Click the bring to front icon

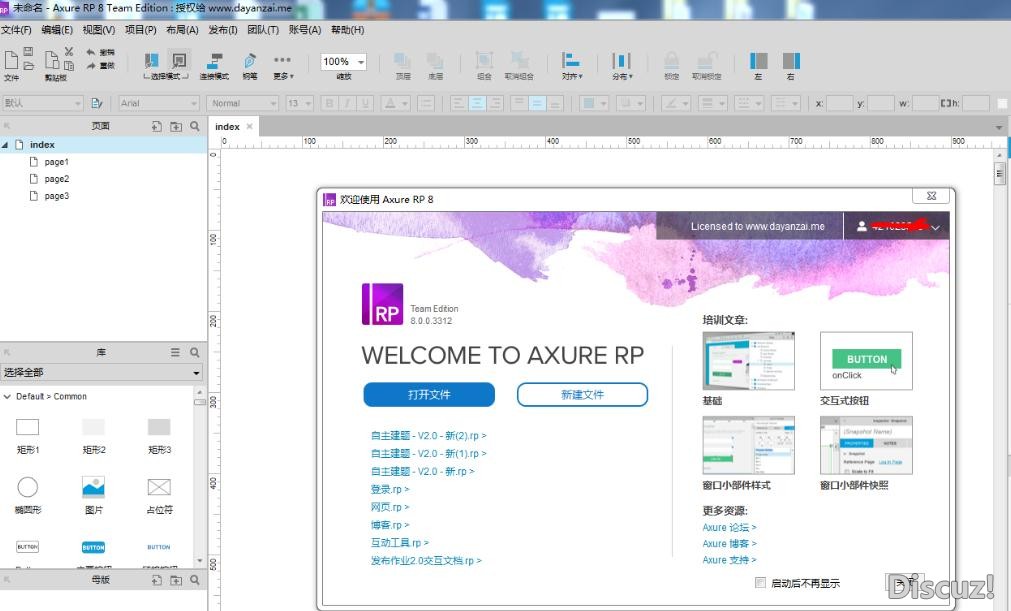pyautogui.click(x=402, y=61)
